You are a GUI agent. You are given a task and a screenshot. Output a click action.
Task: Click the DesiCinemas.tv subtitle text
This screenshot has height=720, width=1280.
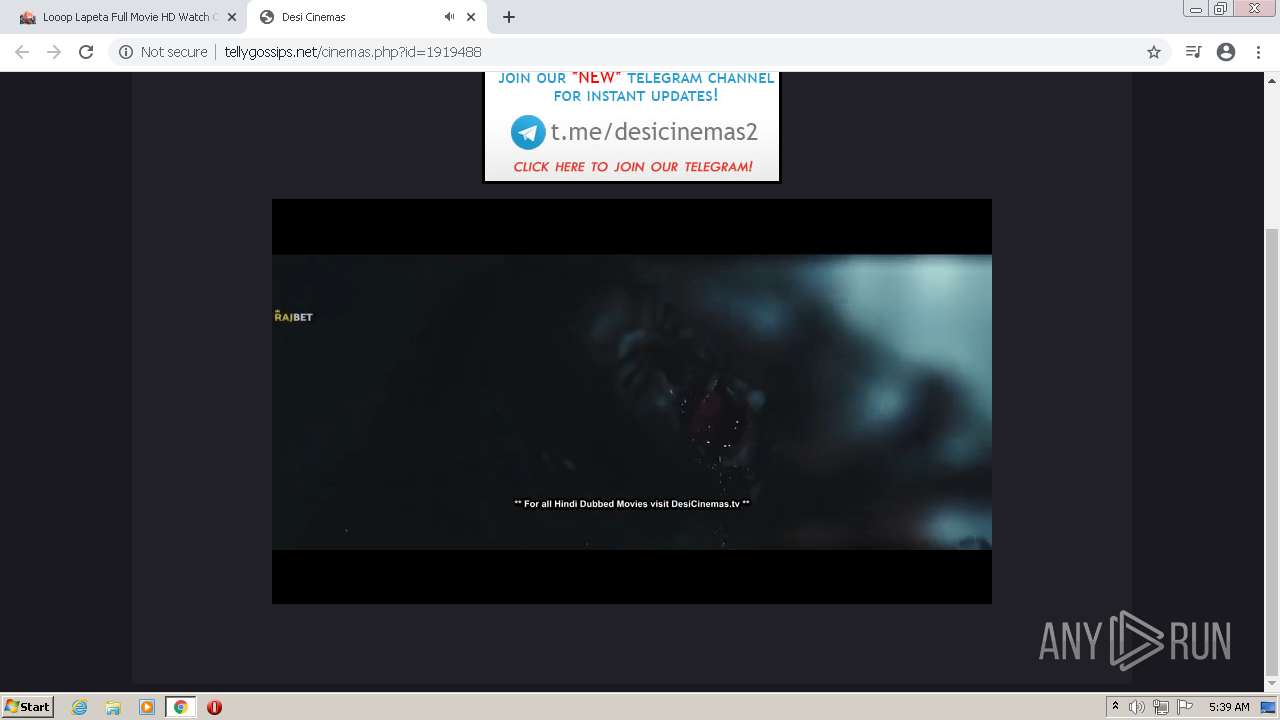(x=632, y=504)
